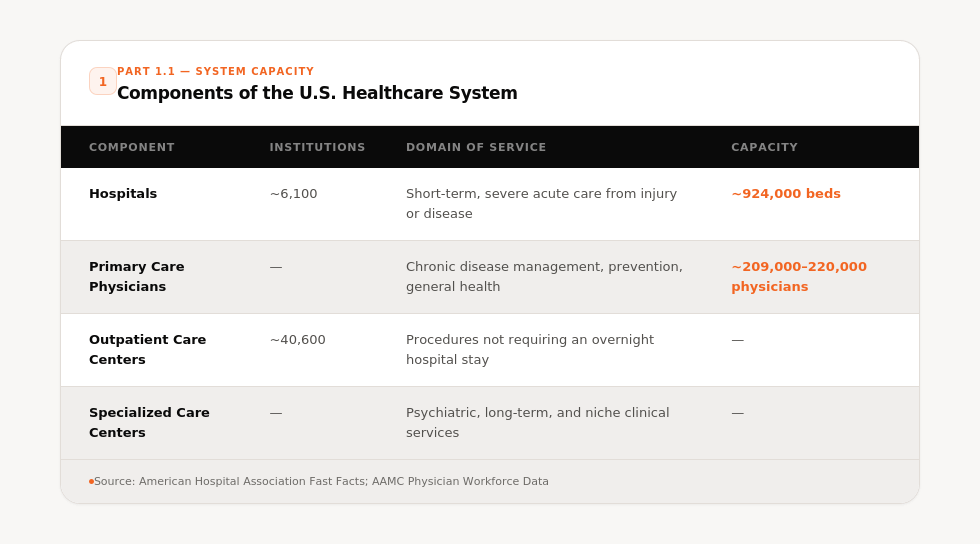The height and width of the screenshot is (544, 980).
Task: Click the Procedures not requiring overnight stay text
Action: tap(530, 350)
